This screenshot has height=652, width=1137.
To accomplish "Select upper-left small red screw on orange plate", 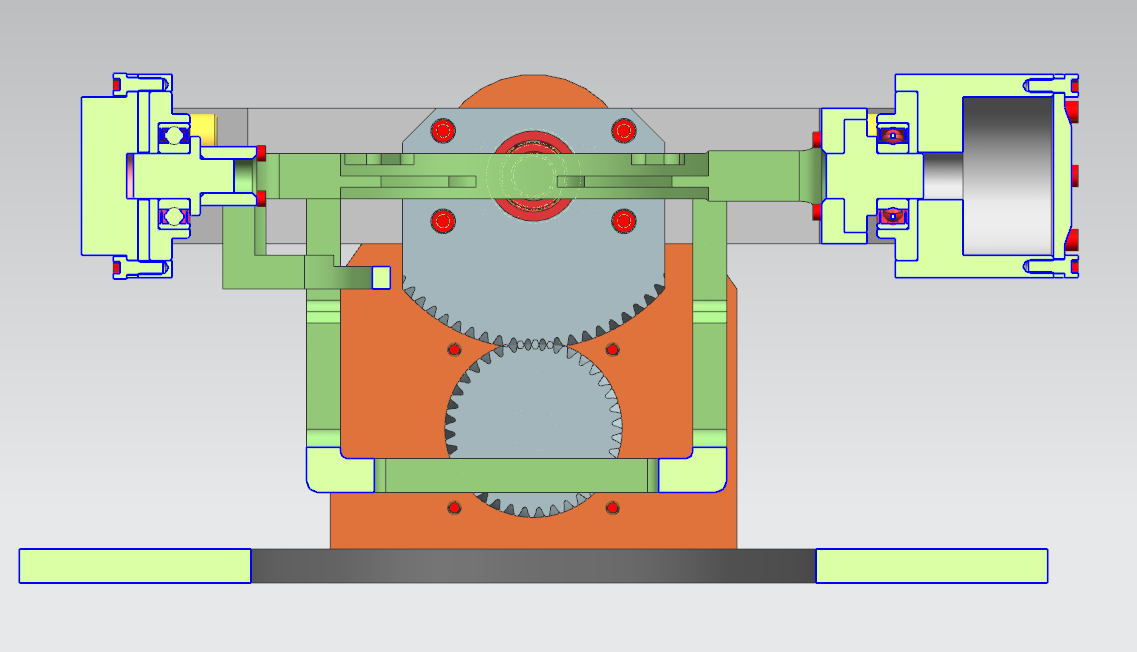I will pyautogui.click(x=454, y=350).
